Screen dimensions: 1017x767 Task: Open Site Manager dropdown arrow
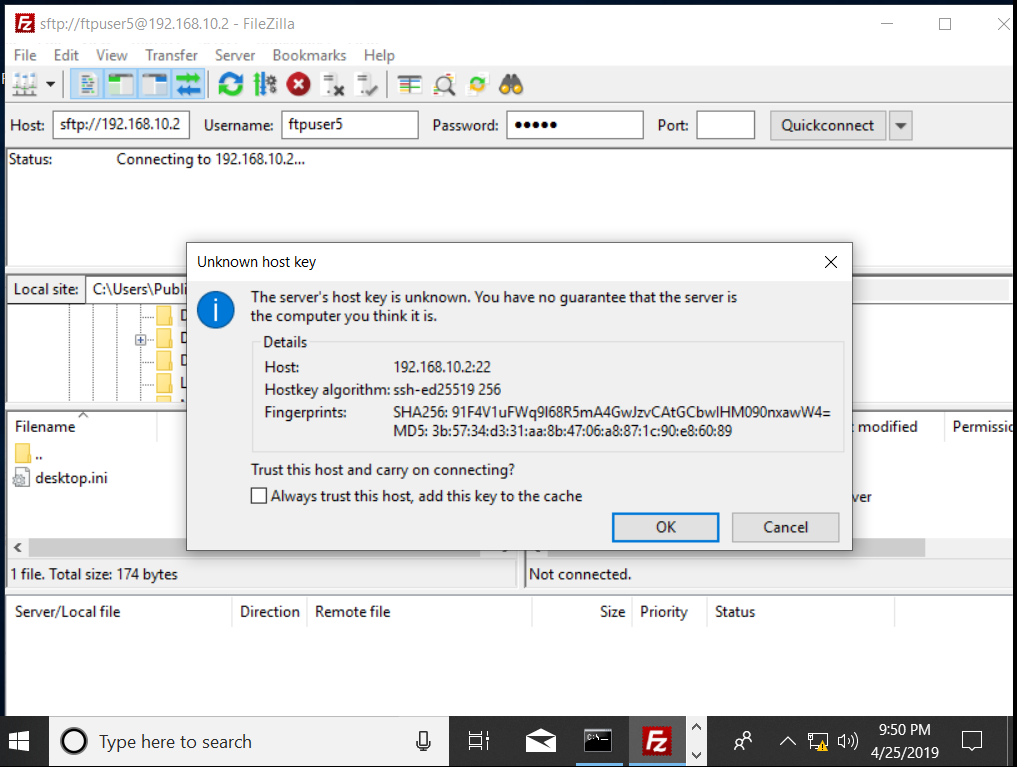50,84
